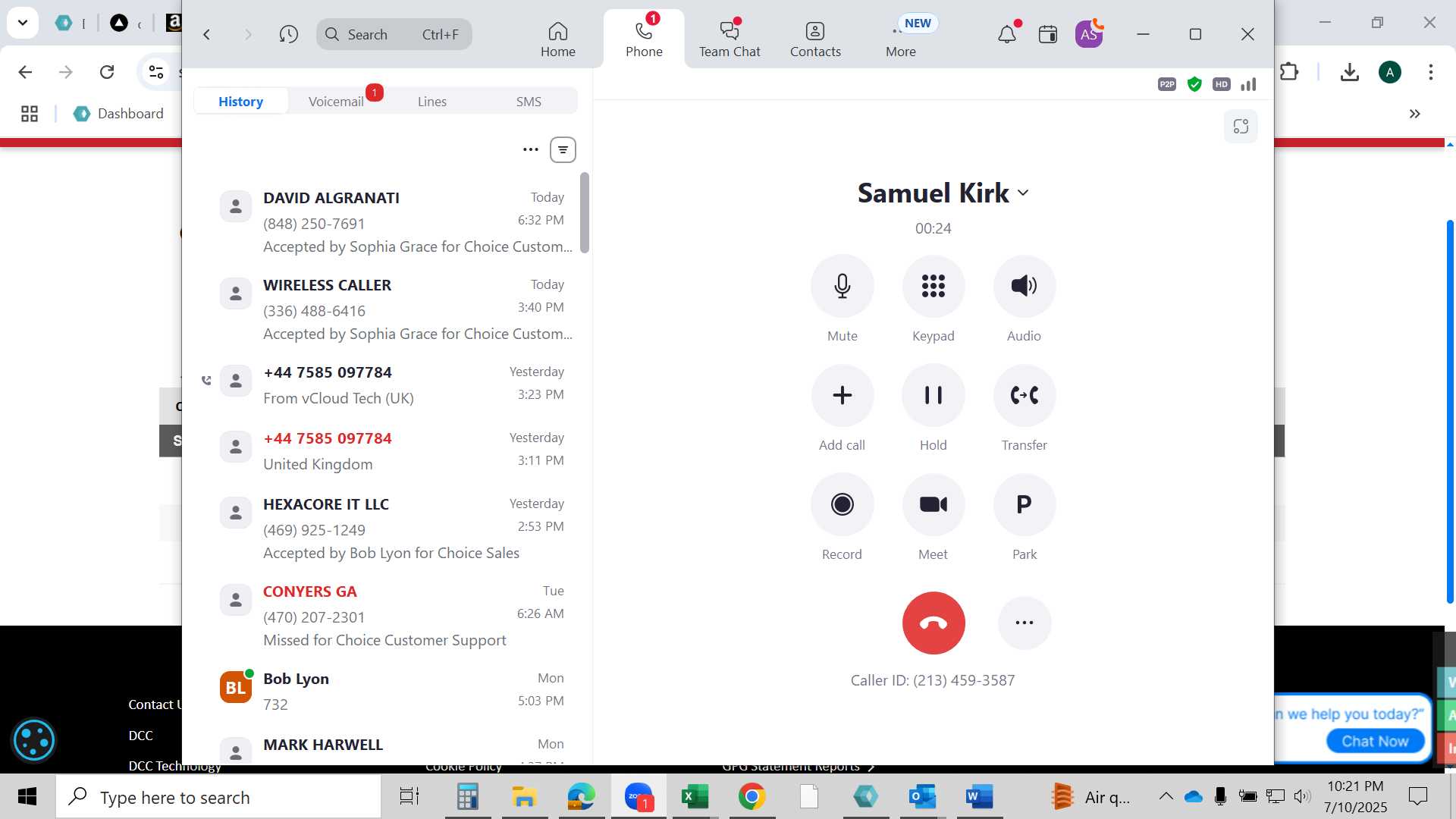Switch to the Lines subtab
Screen dimensions: 1456x819
pyautogui.click(x=431, y=101)
